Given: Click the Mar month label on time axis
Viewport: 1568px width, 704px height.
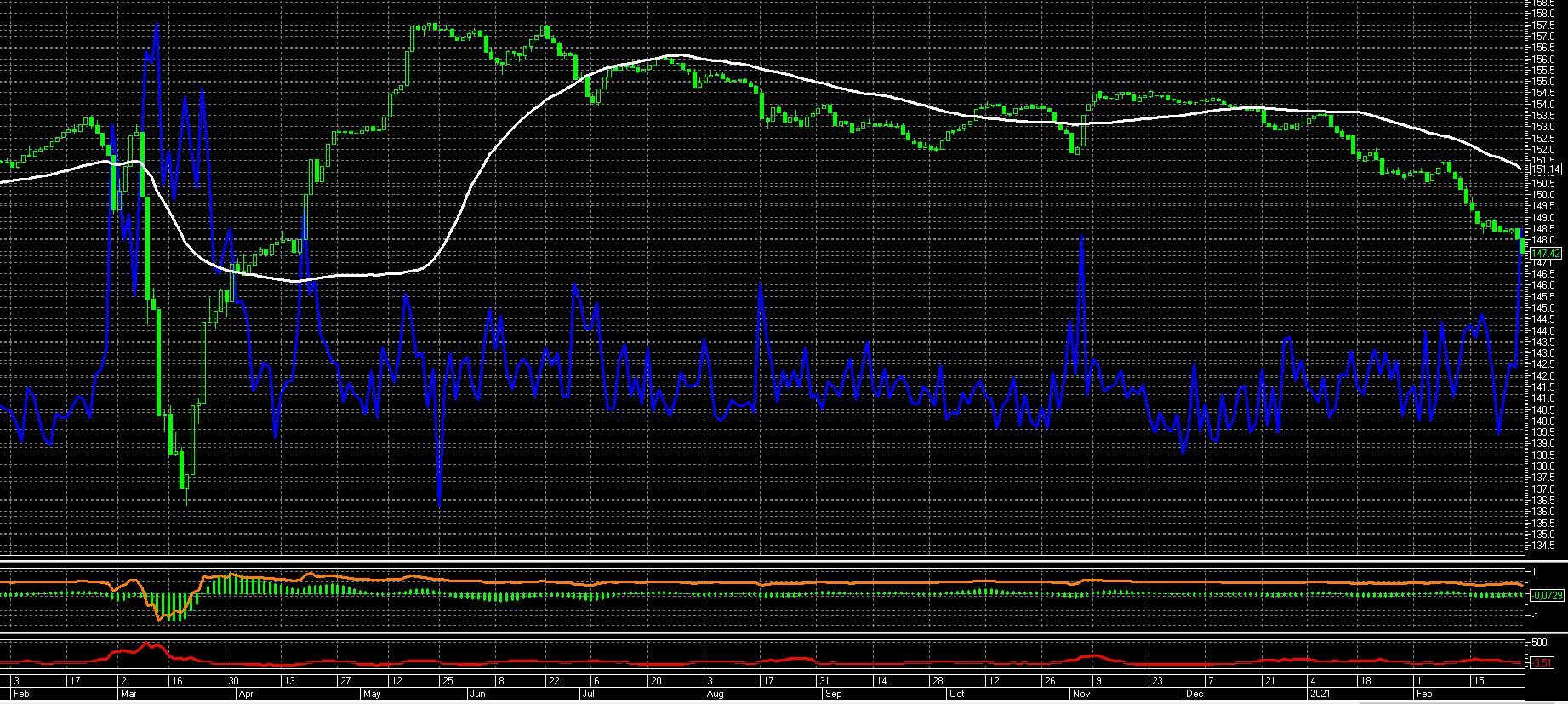Looking at the screenshot, I should point(128,695).
